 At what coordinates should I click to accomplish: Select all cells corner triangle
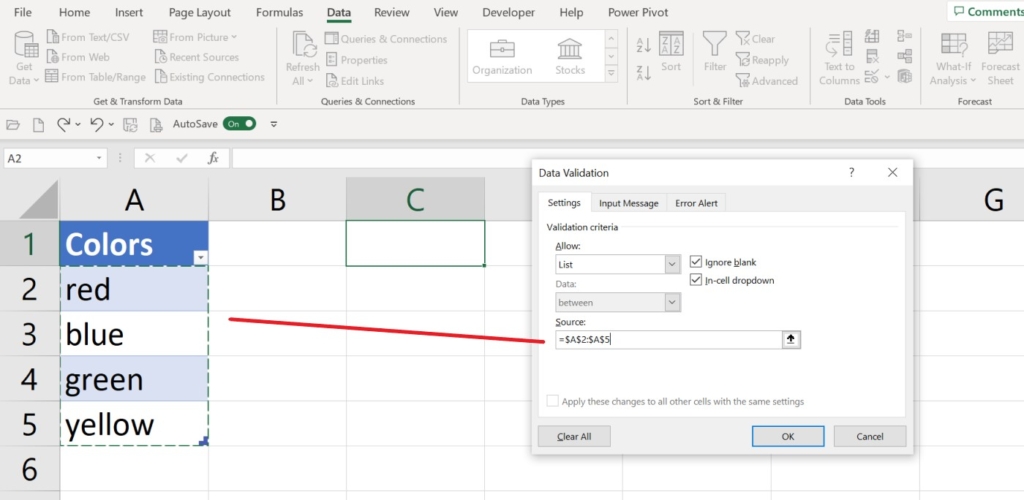point(39,201)
